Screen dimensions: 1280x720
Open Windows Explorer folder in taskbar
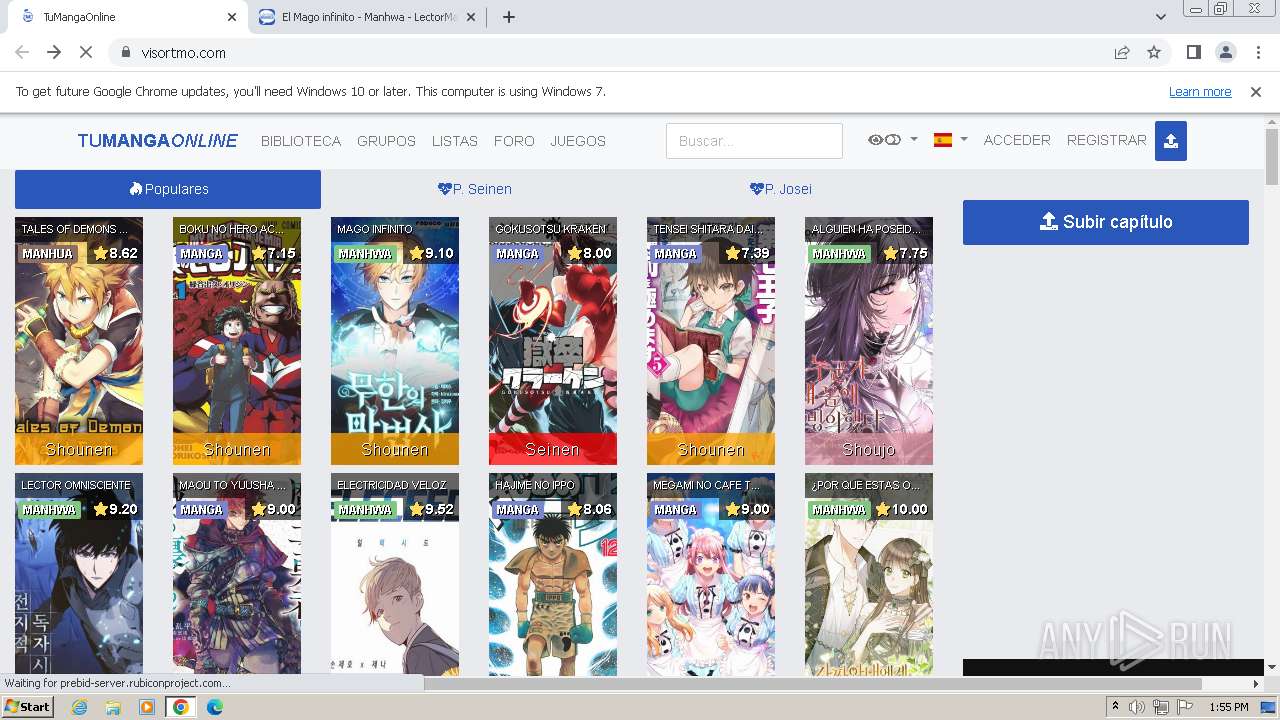coord(113,707)
